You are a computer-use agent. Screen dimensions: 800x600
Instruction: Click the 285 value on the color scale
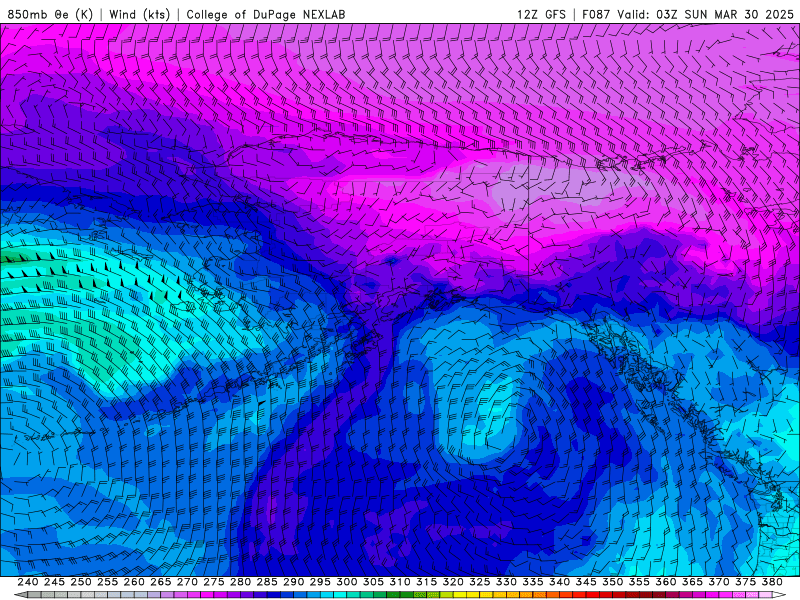click(267, 582)
